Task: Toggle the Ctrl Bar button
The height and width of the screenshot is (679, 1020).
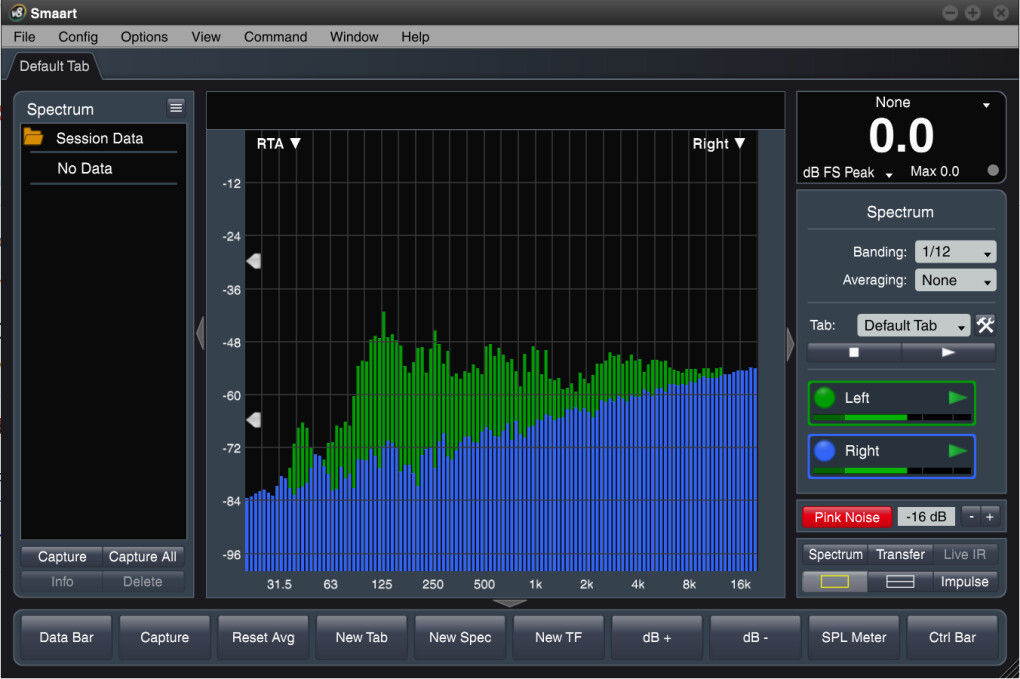Action: pos(952,637)
